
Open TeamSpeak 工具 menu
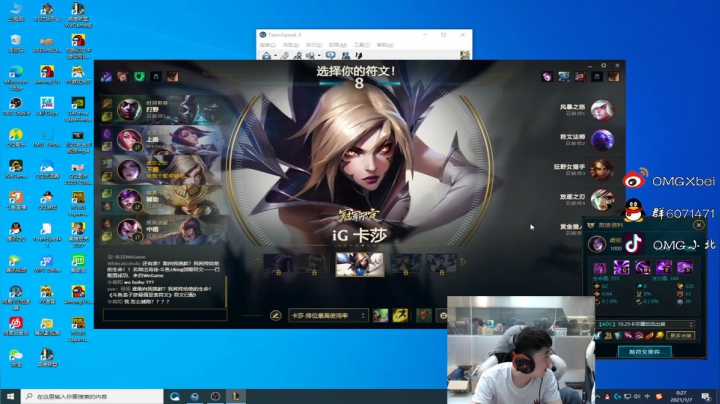(x=361, y=45)
